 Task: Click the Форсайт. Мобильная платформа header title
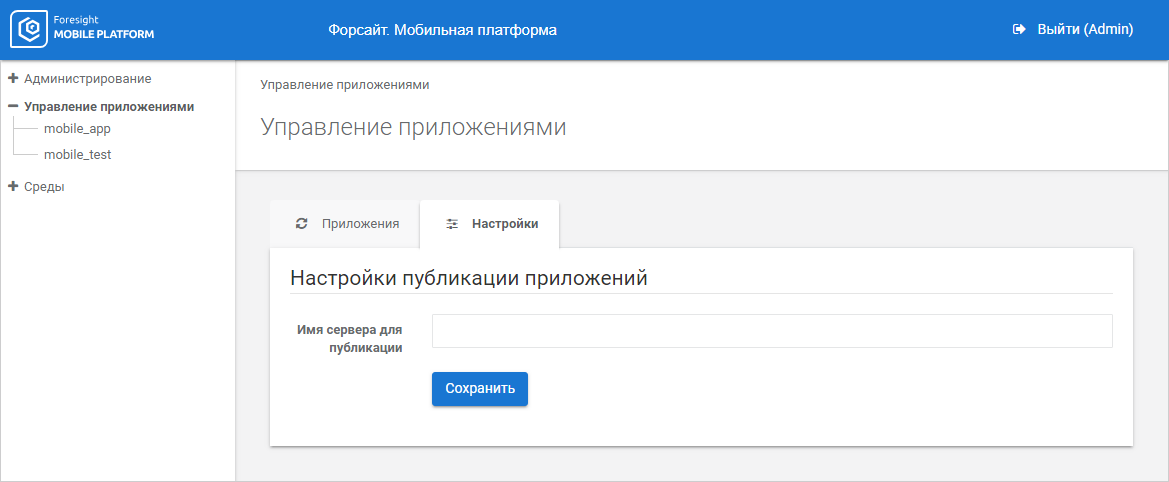click(442, 30)
